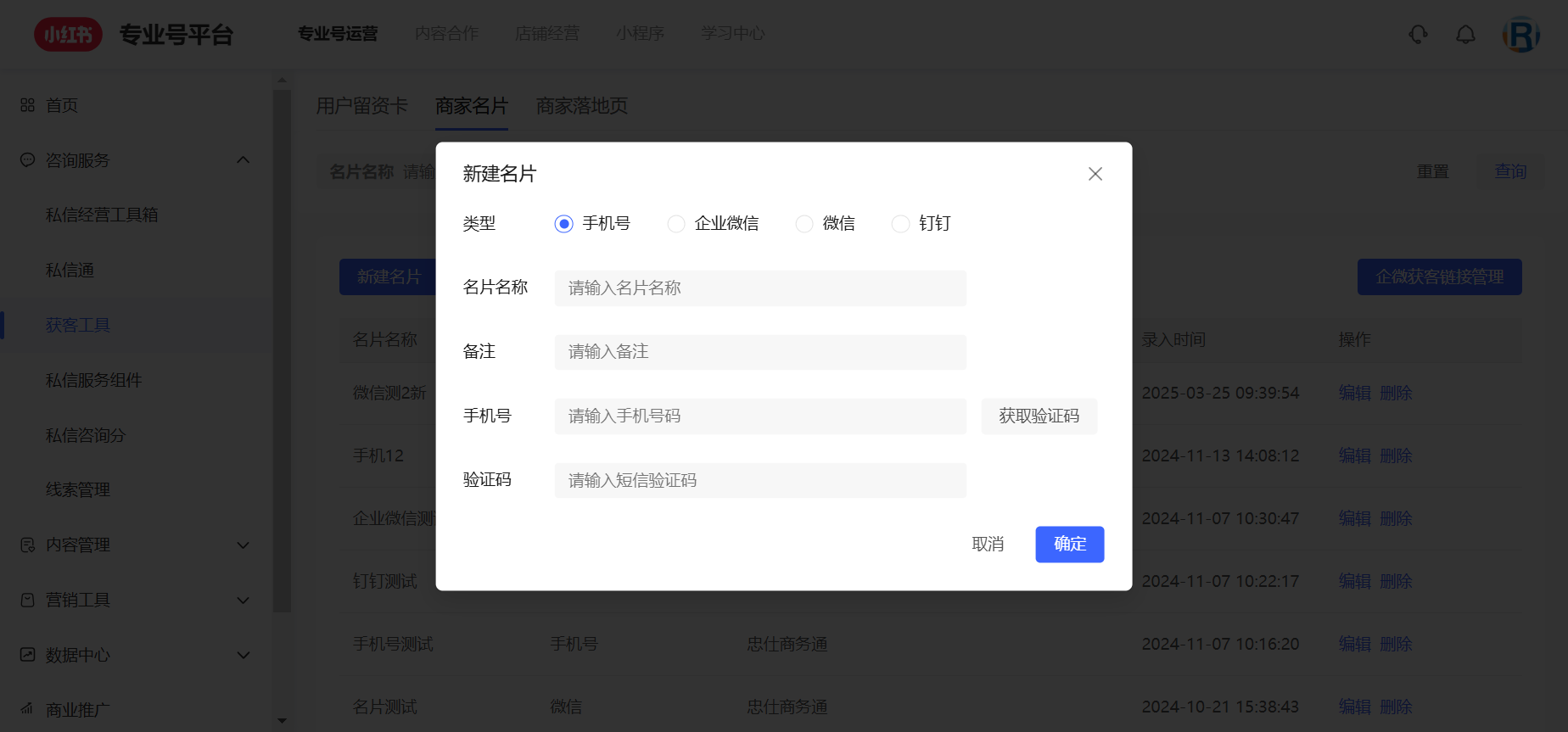1568x732 pixels.
Task: Click the 获取验证码 button
Action: 1039,416
